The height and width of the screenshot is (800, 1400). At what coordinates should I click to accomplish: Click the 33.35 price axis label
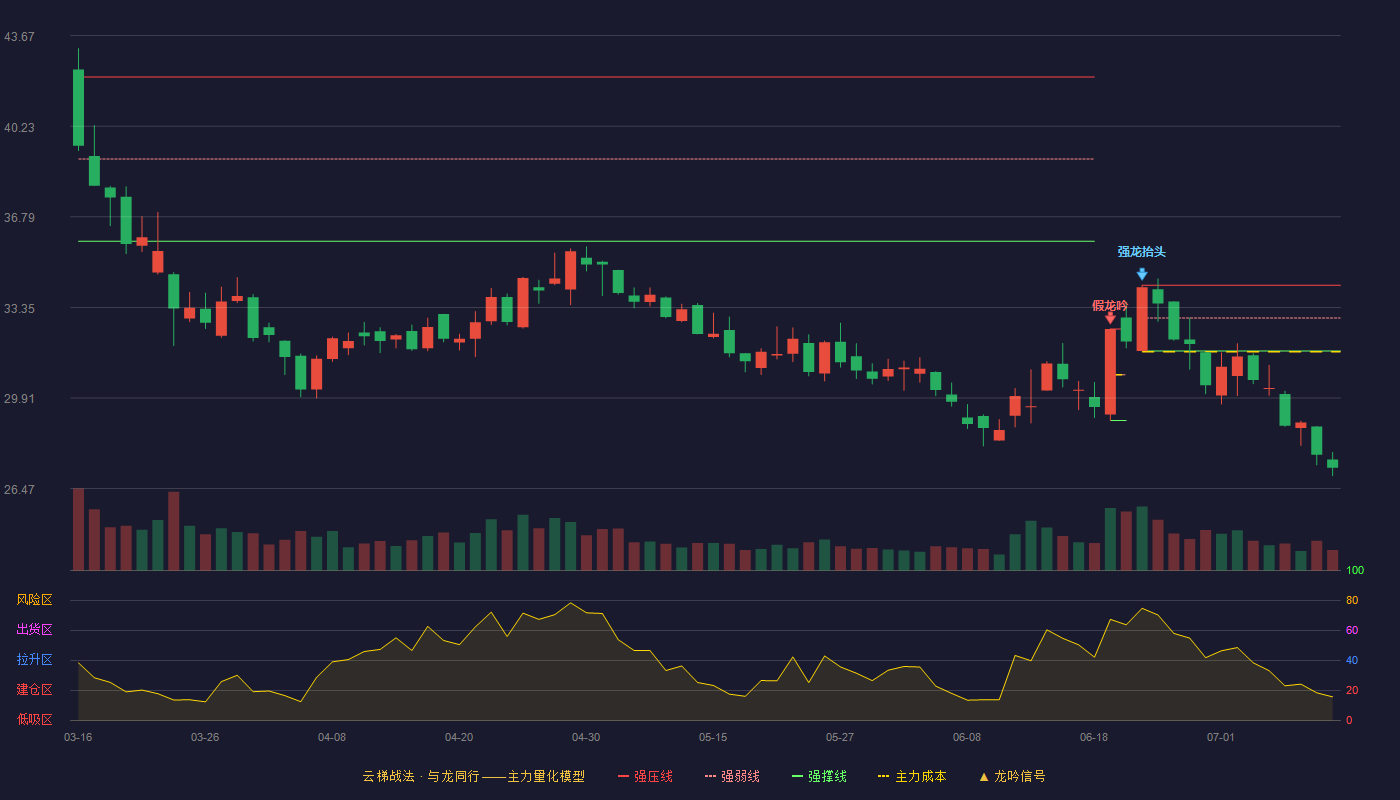[x=19, y=309]
